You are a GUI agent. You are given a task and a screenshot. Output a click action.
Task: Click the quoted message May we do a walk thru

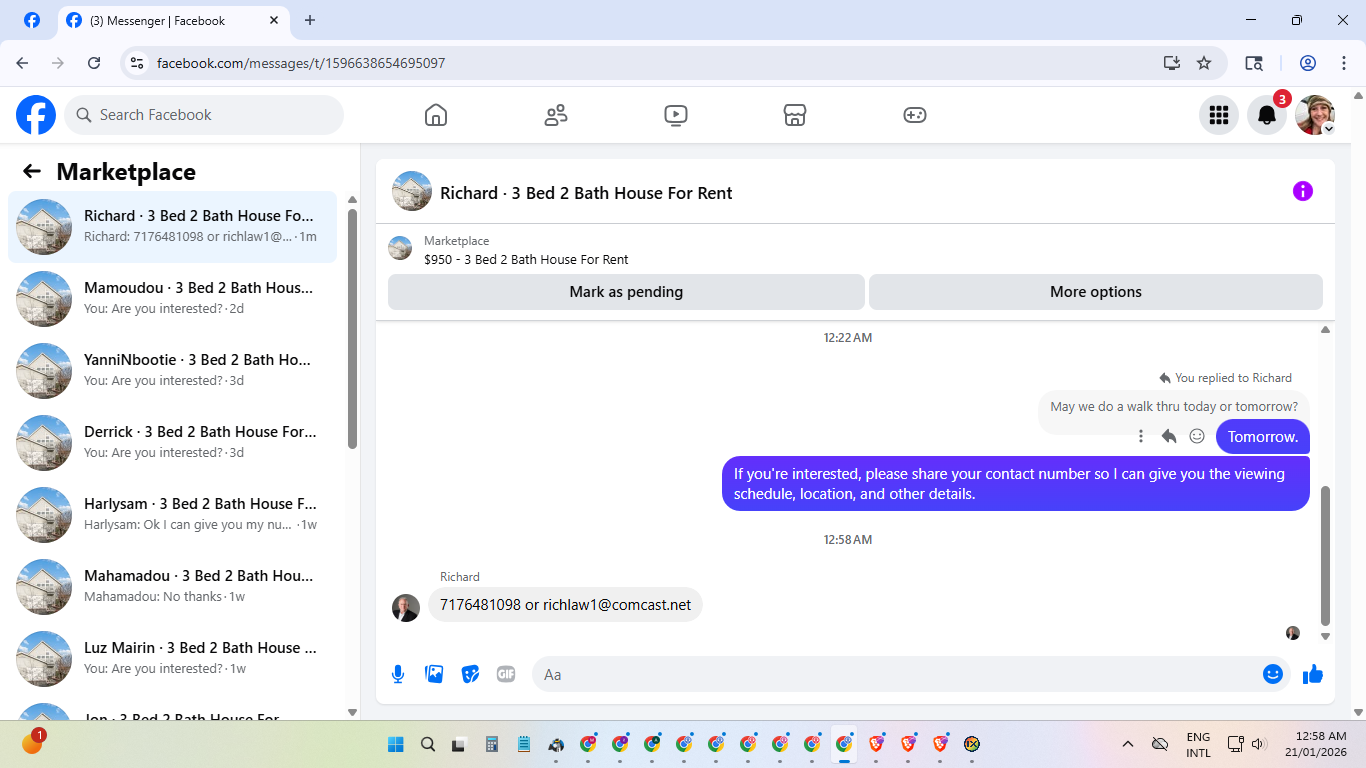point(1174,407)
